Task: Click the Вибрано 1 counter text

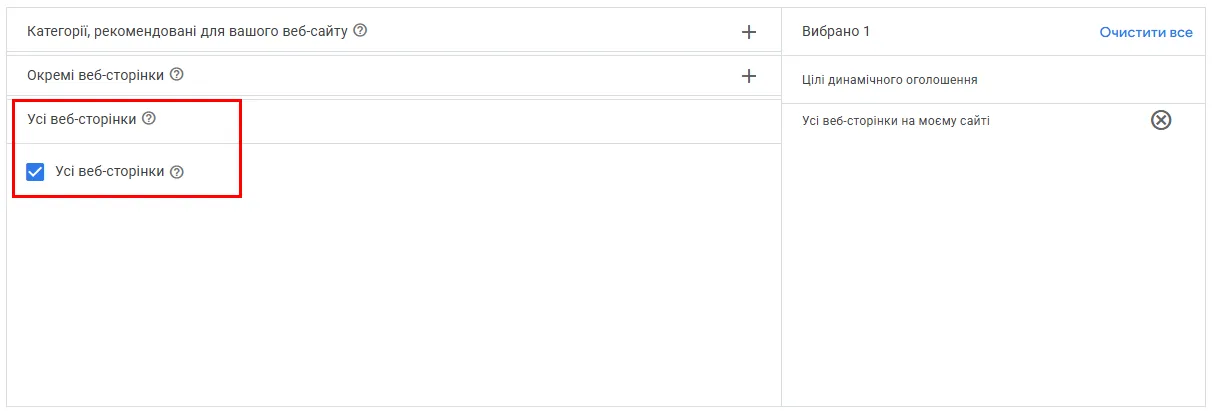Action: pyautogui.click(x=836, y=32)
